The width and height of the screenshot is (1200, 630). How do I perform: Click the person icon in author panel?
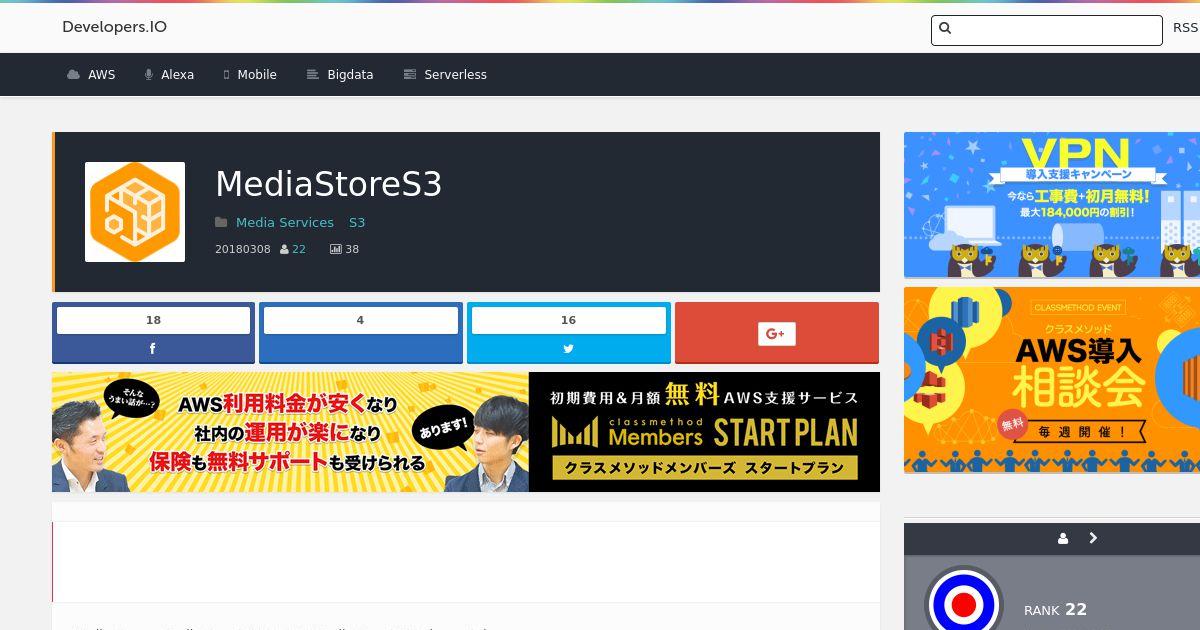(x=1063, y=538)
